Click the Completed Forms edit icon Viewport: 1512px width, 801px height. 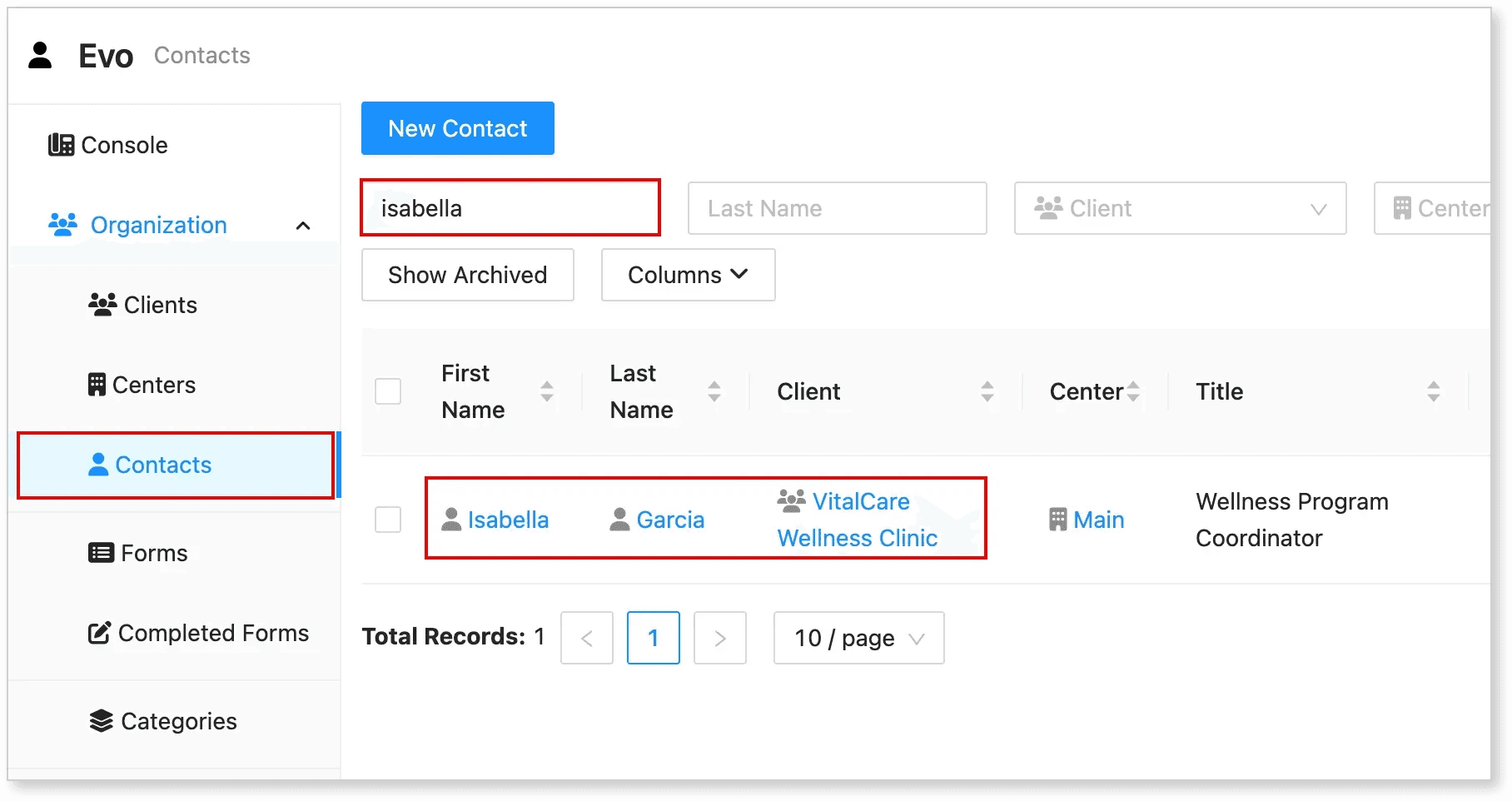click(x=99, y=634)
